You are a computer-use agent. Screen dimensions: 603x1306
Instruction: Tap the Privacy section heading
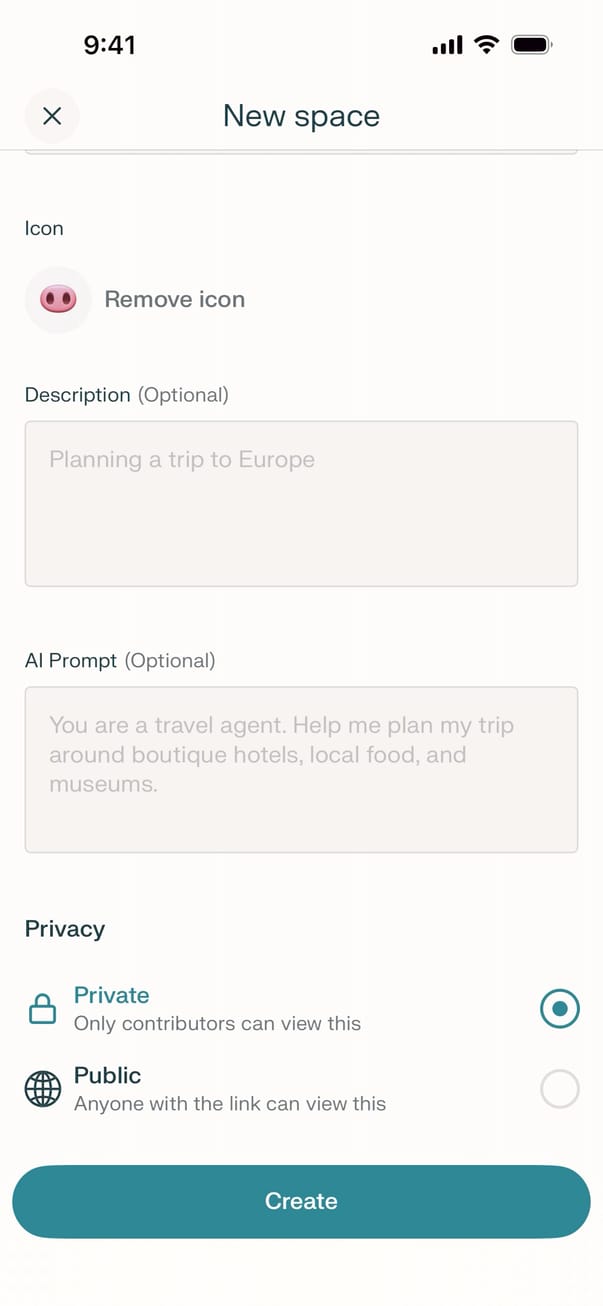click(65, 929)
